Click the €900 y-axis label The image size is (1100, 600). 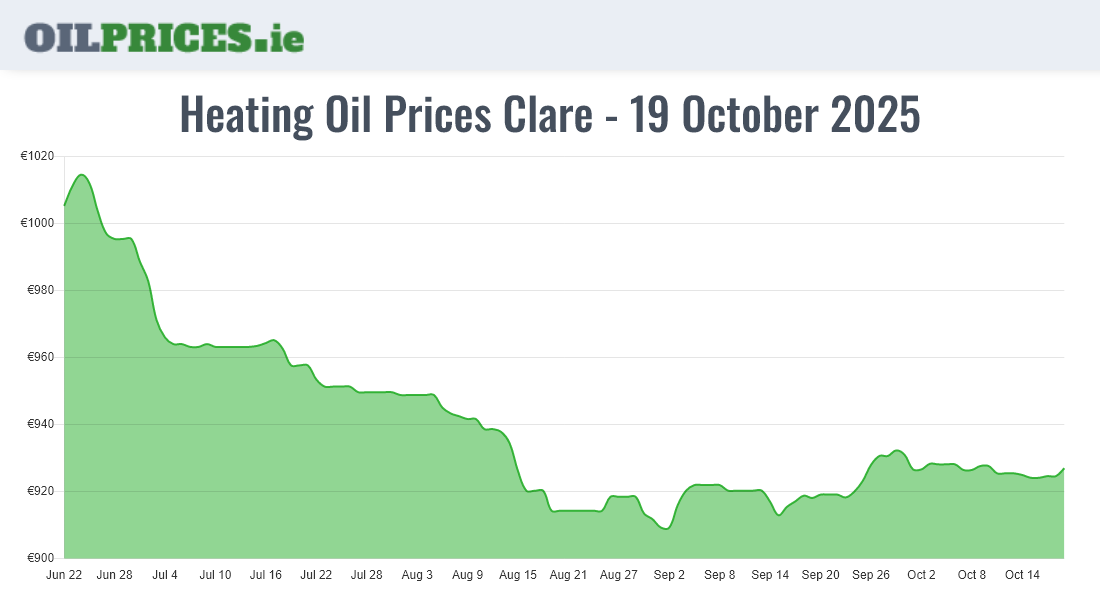point(41,558)
